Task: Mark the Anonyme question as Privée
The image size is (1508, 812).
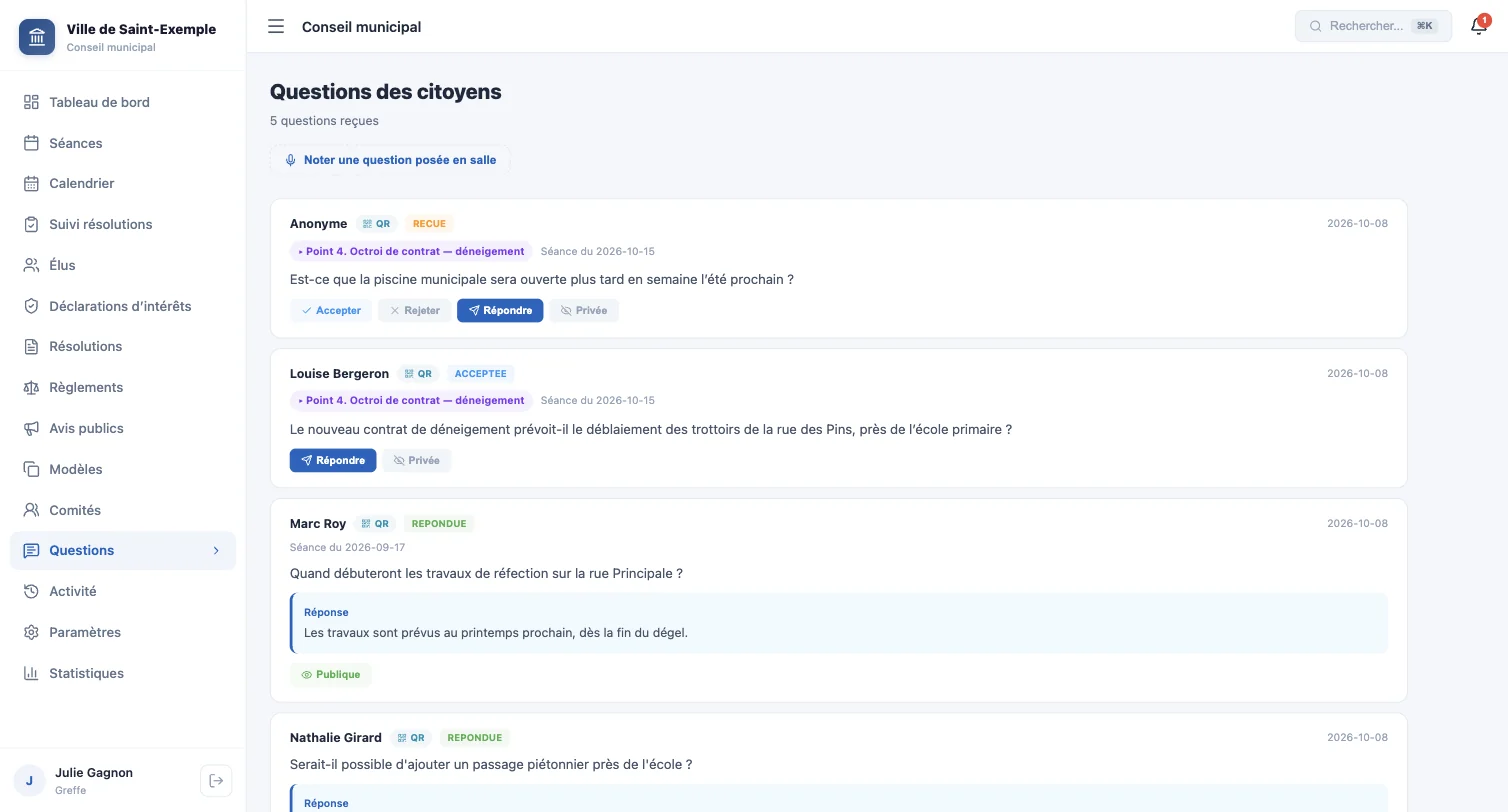Action: coord(584,310)
